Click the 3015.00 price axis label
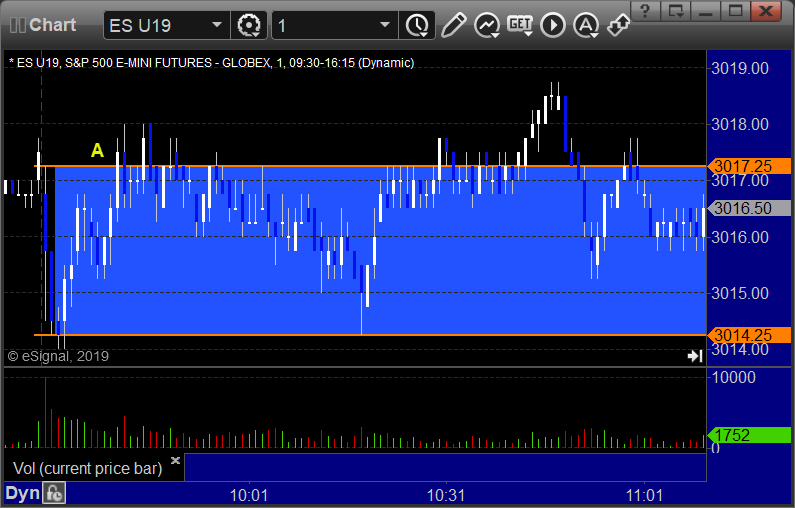 point(740,293)
